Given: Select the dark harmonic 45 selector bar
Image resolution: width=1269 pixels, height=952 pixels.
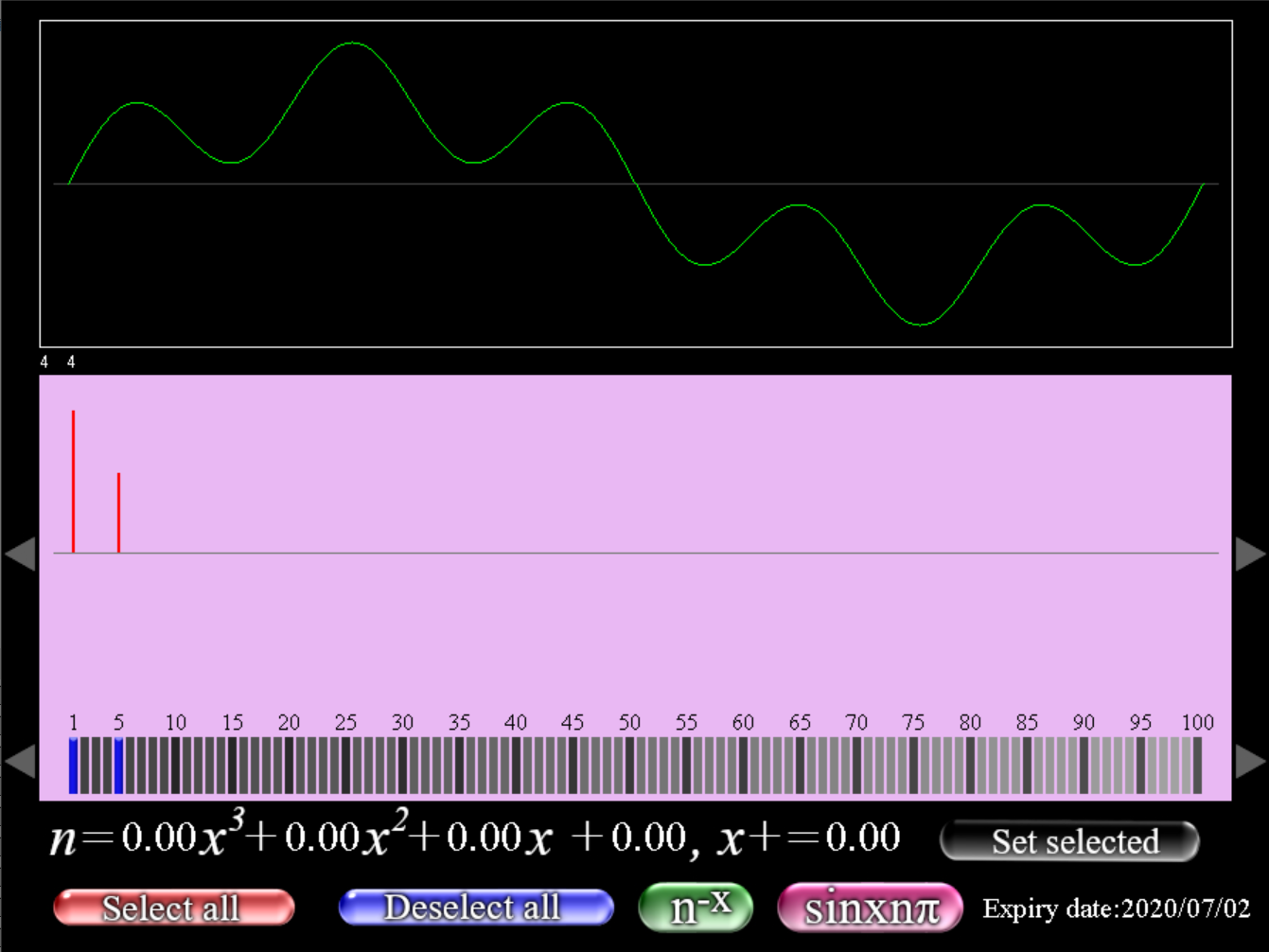Looking at the screenshot, I should [x=573, y=766].
